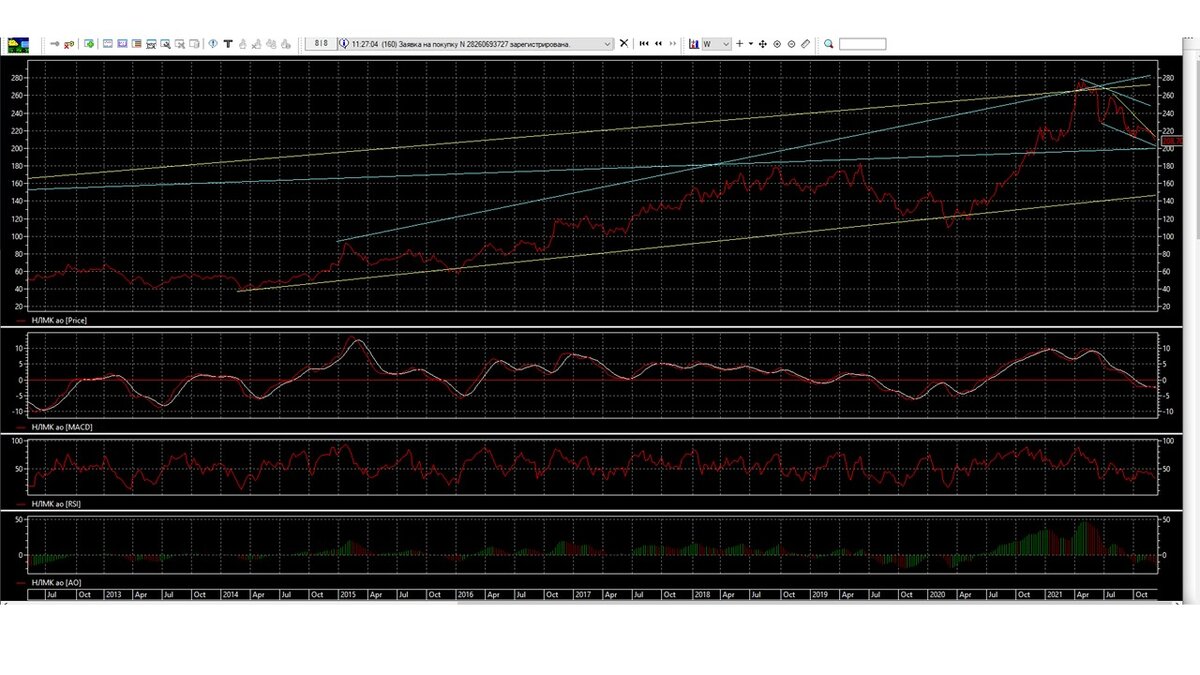Open the W timeframe dropdown
The height and width of the screenshot is (675, 1200).
pos(716,44)
